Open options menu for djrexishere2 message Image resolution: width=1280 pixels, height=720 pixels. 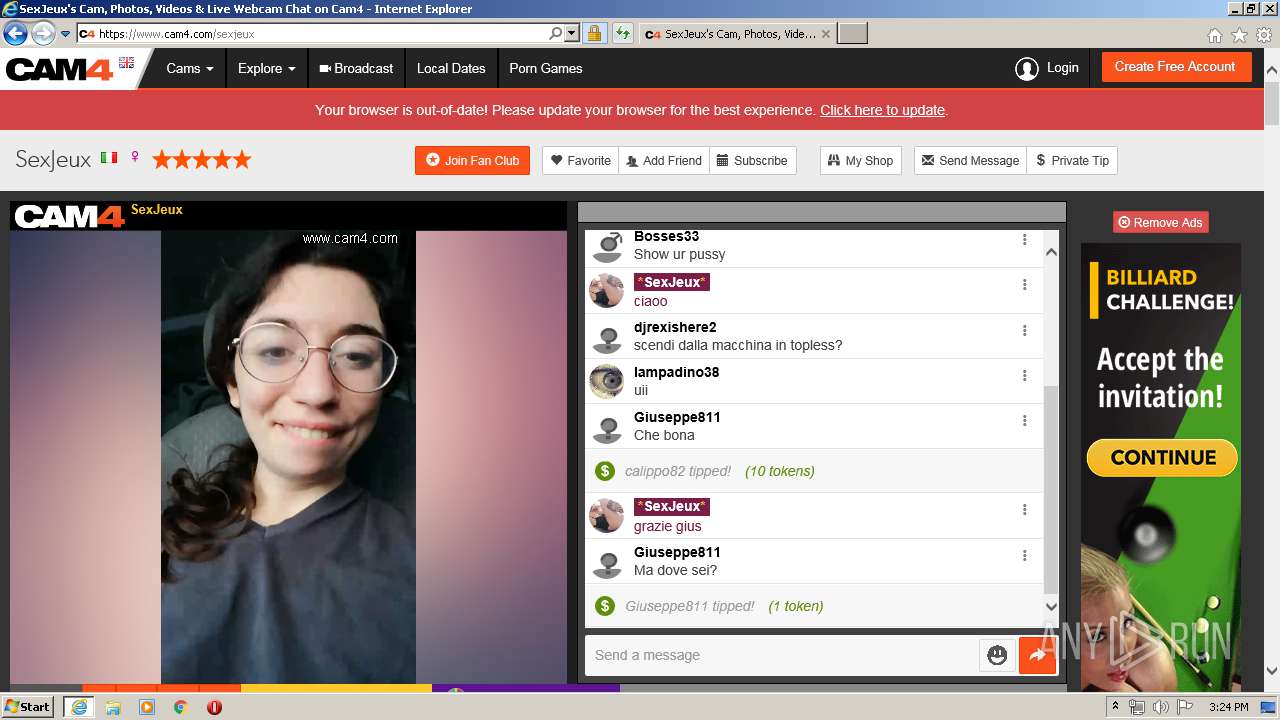(x=1024, y=331)
